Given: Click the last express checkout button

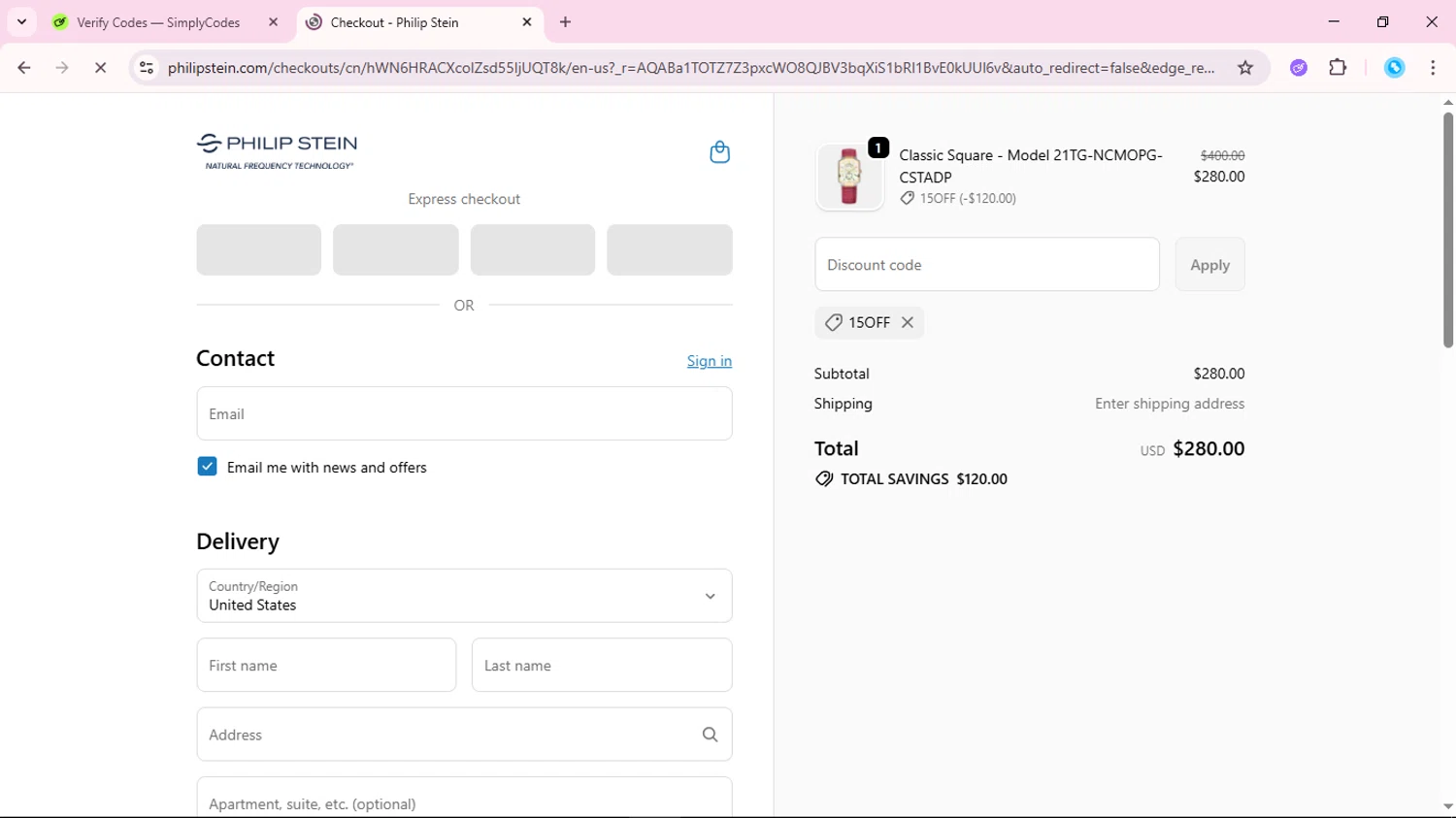Looking at the screenshot, I should [x=670, y=250].
